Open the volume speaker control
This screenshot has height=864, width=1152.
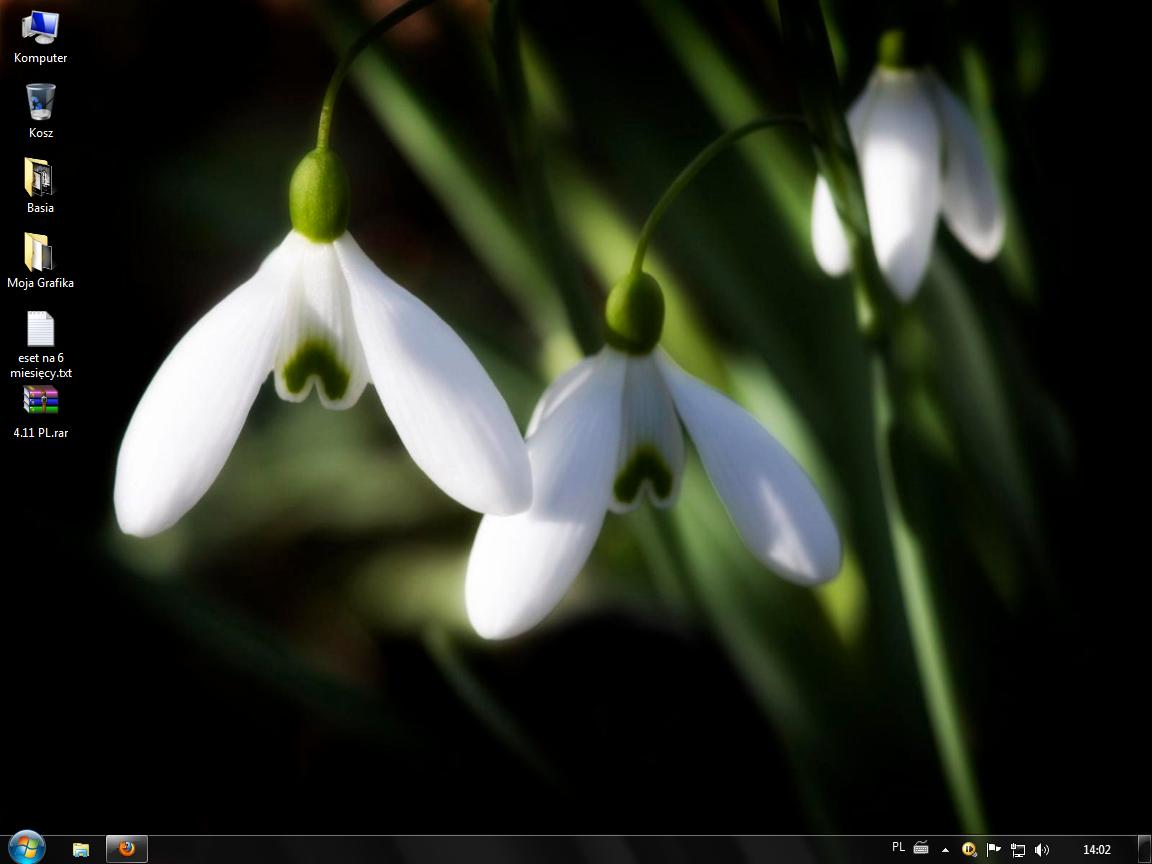point(1041,850)
